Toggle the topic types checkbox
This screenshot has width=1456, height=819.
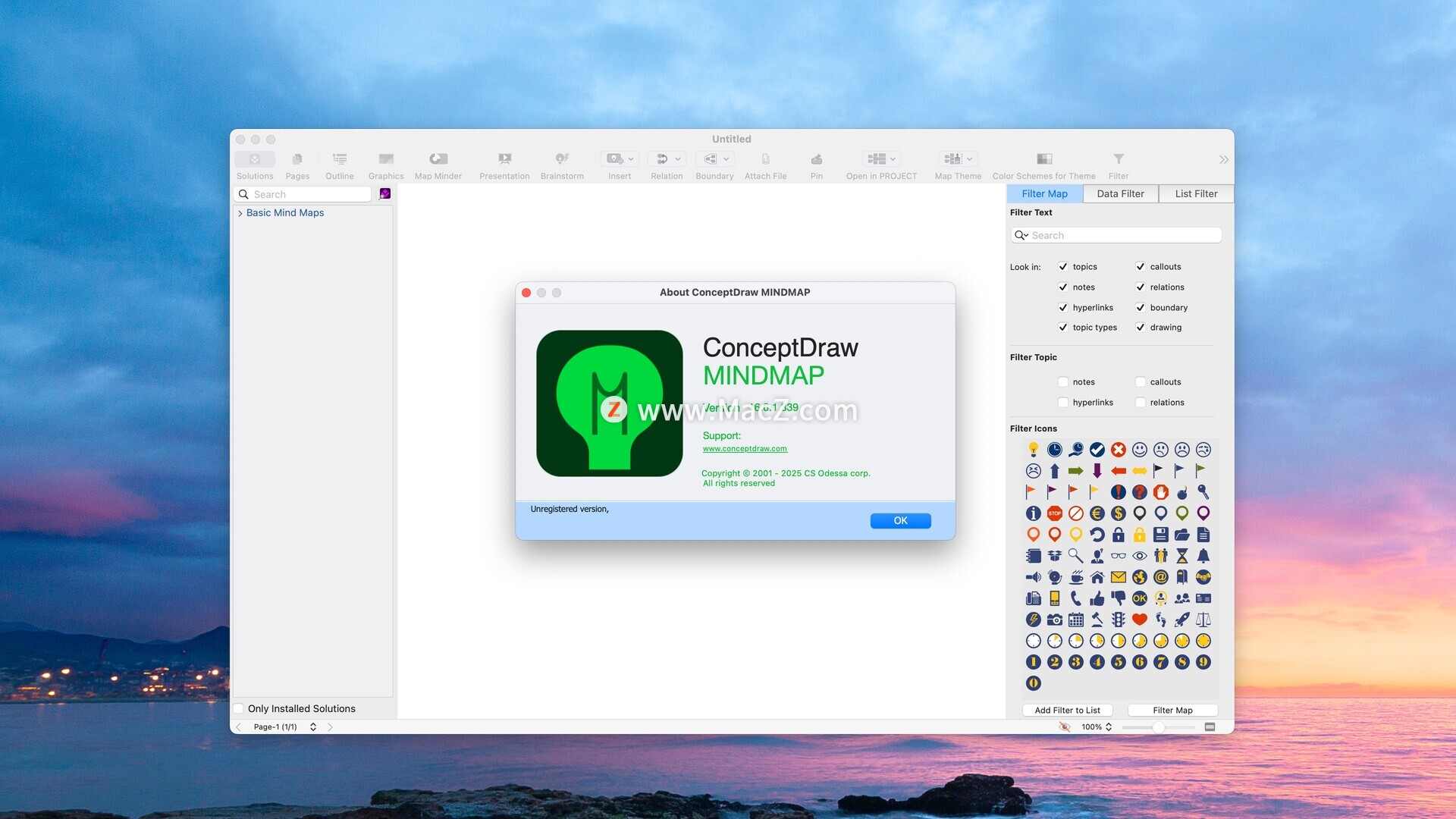click(x=1063, y=328)
